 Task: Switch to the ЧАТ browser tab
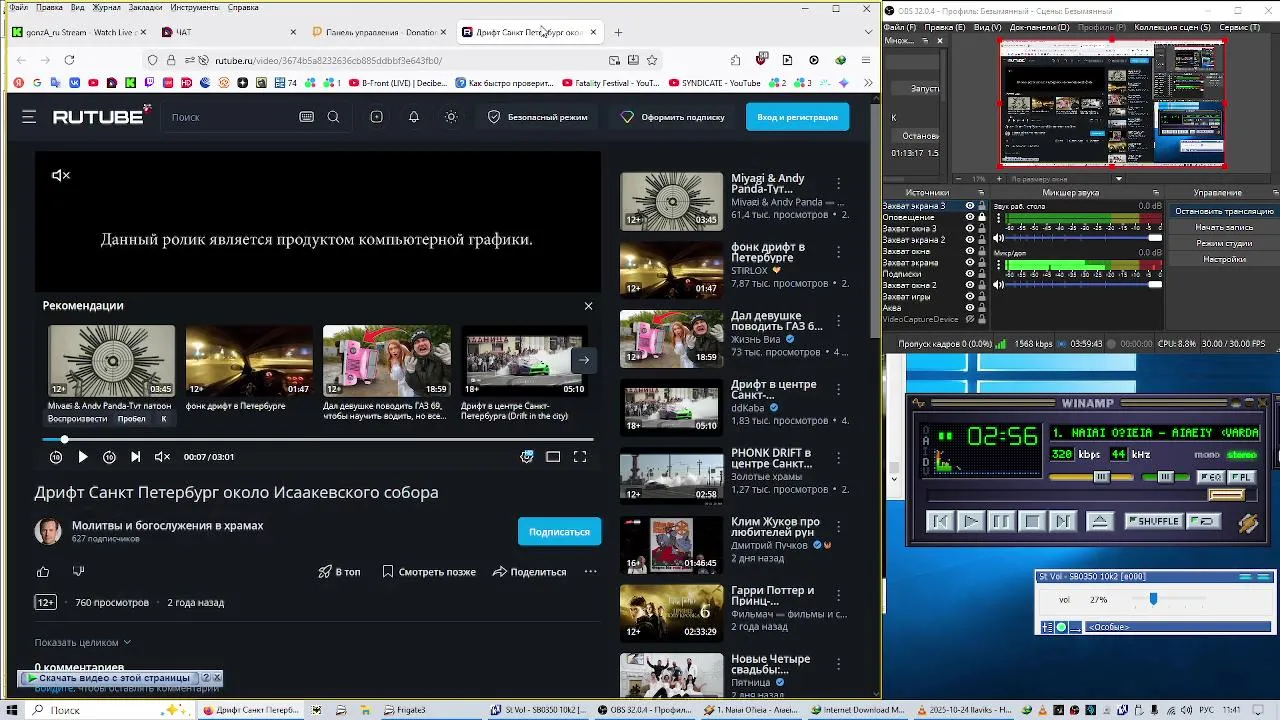[228, 32]
